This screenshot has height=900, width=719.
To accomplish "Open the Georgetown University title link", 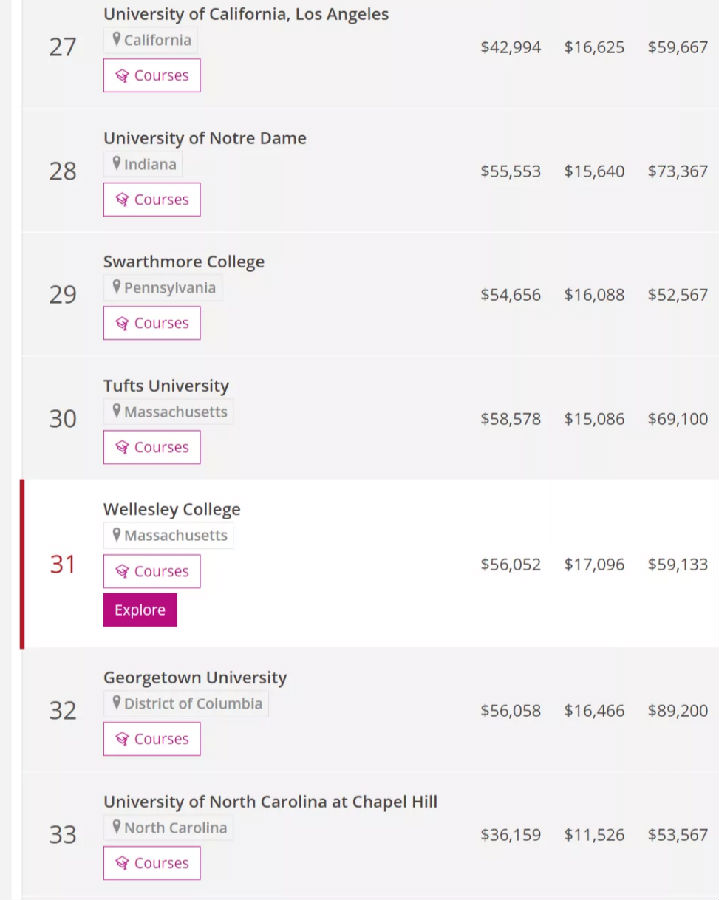I will coord(195,678).
